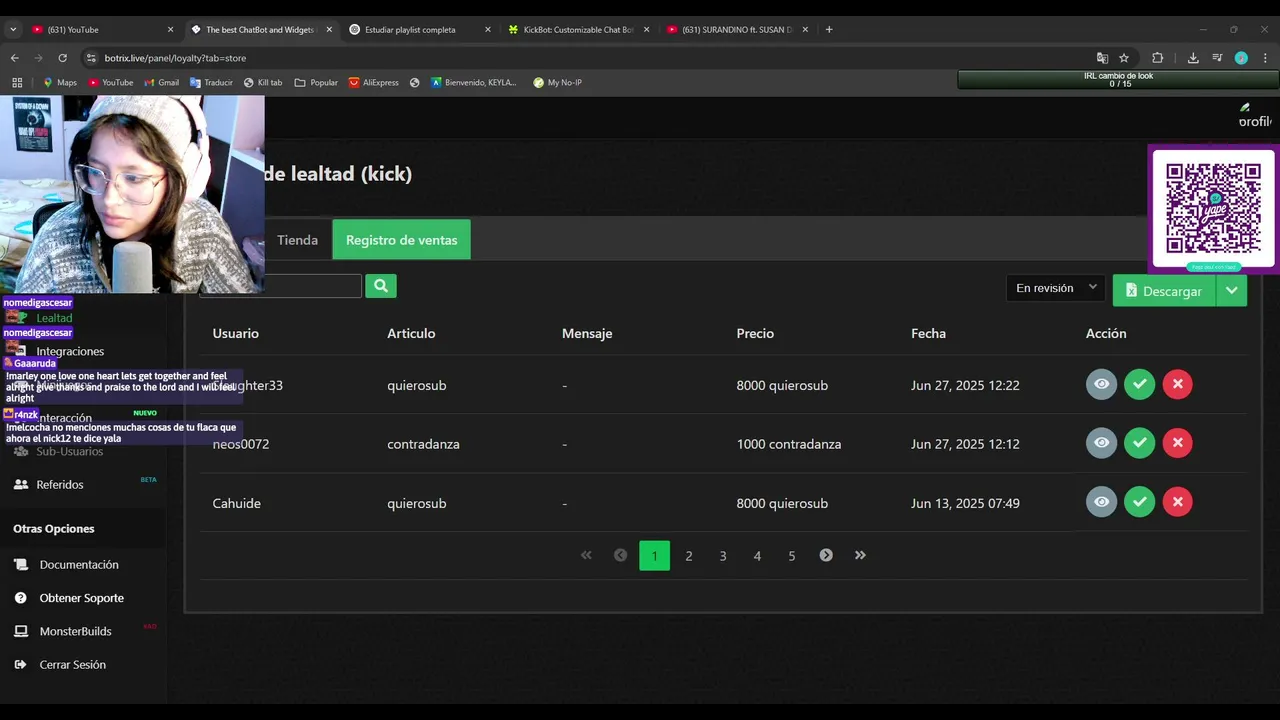The height and width of the screenshot is (720, 1280).
Task: Click the translate page icon
Action: [x=1102, y=58]
